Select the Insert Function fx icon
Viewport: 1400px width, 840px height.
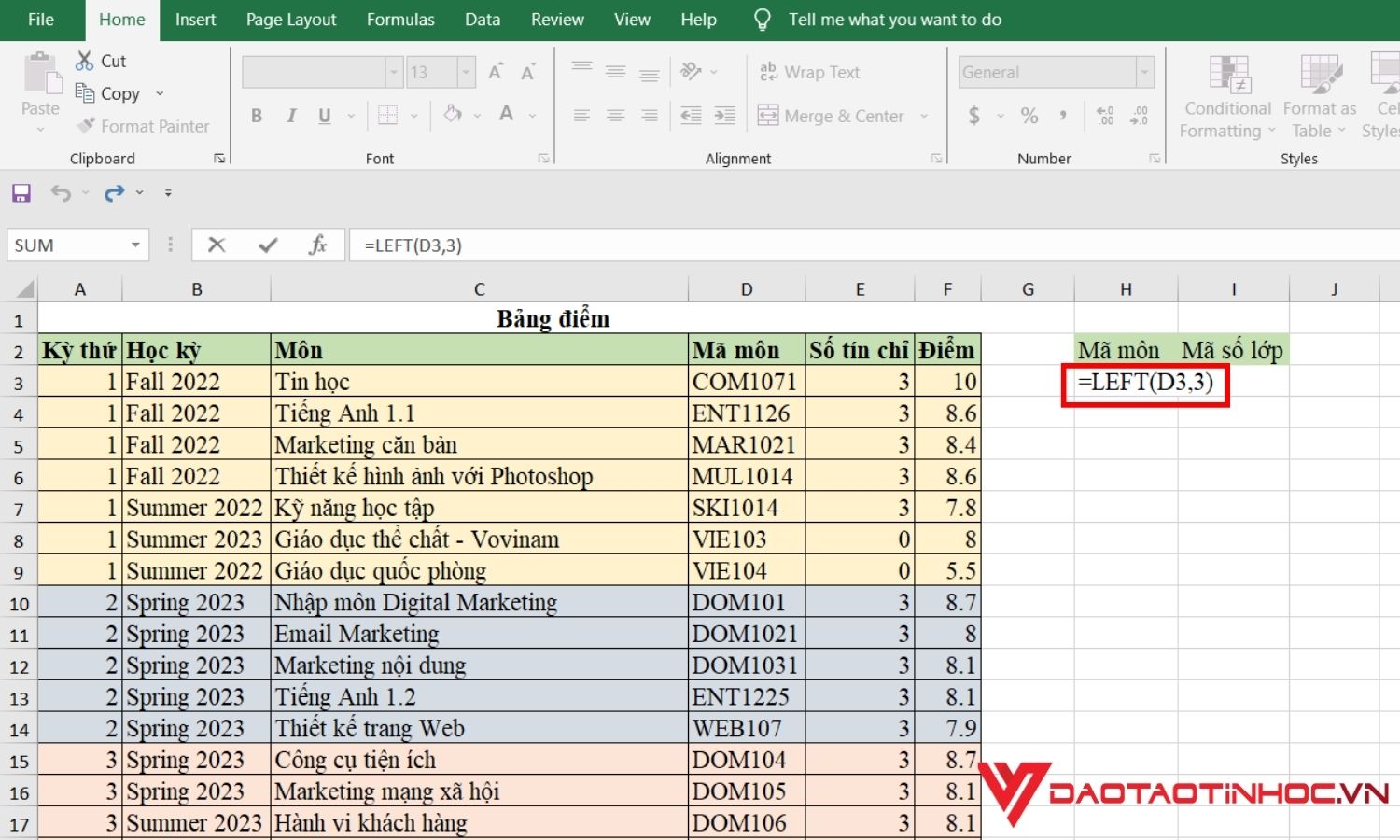click(x=317, y=245)
